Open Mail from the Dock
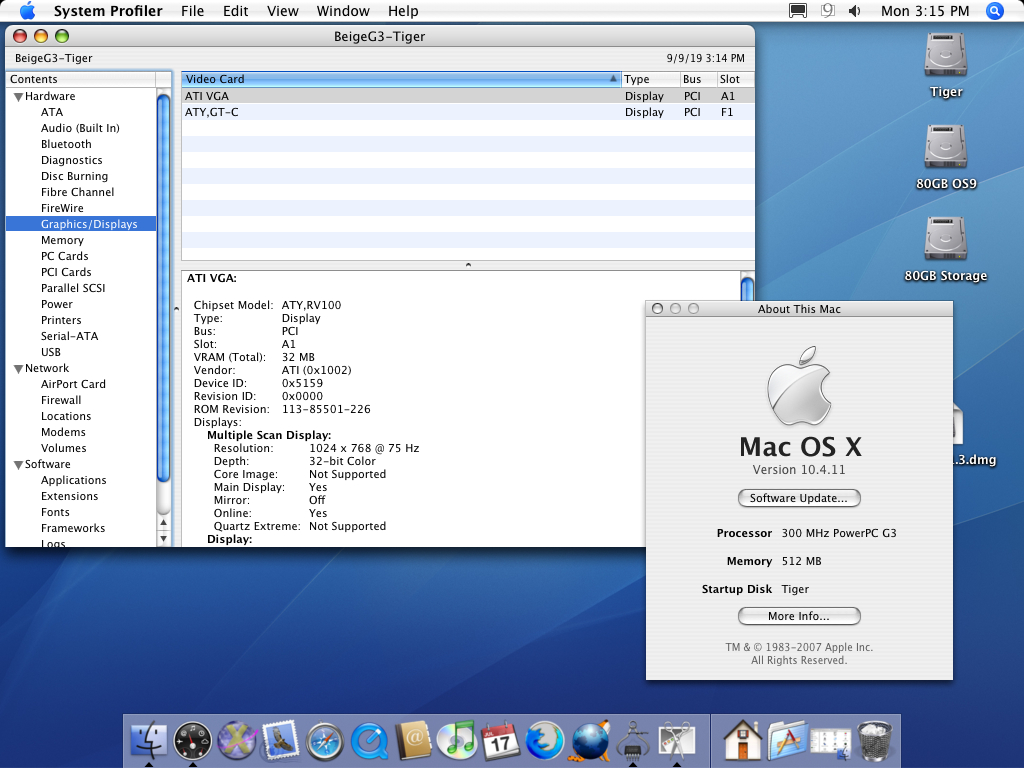1024x768 pixels. pyautogui.click(x=281, y=741)
